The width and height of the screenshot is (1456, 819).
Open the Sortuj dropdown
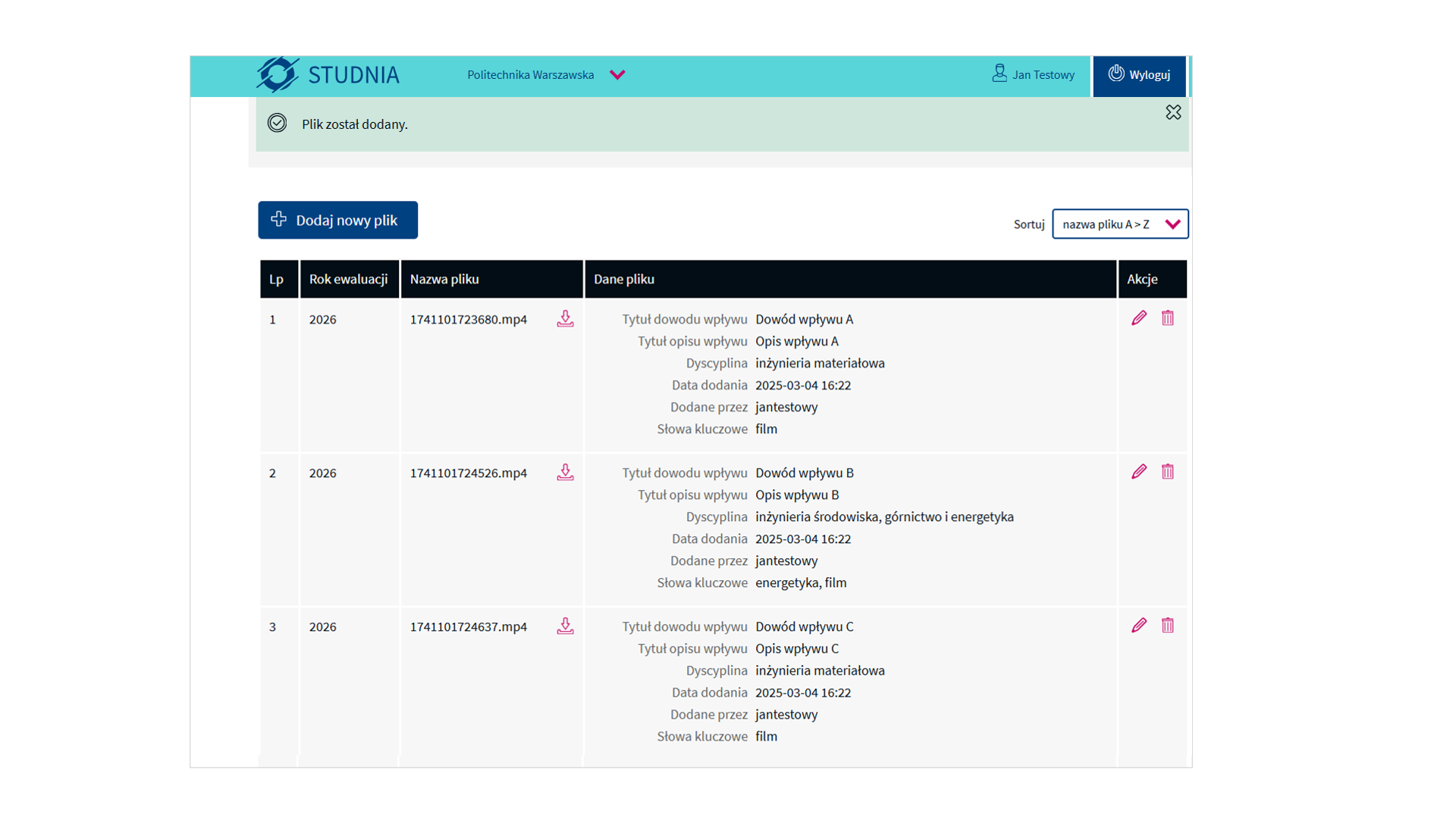click(1119, 224)
